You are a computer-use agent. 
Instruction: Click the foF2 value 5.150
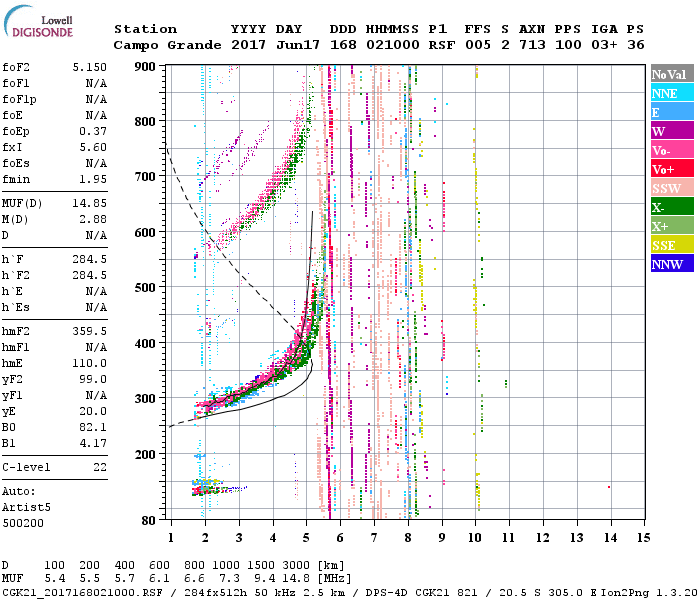click(x=91, y=65)
